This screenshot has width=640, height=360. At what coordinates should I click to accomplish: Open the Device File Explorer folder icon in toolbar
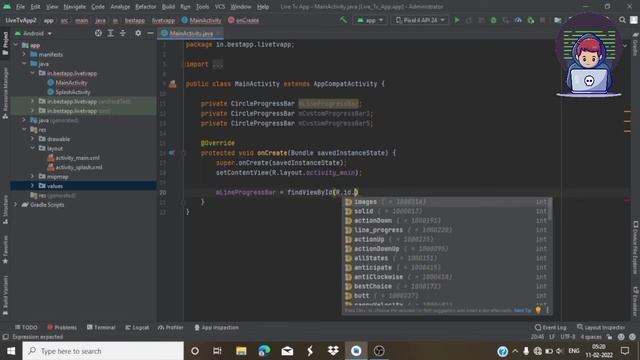558,20
